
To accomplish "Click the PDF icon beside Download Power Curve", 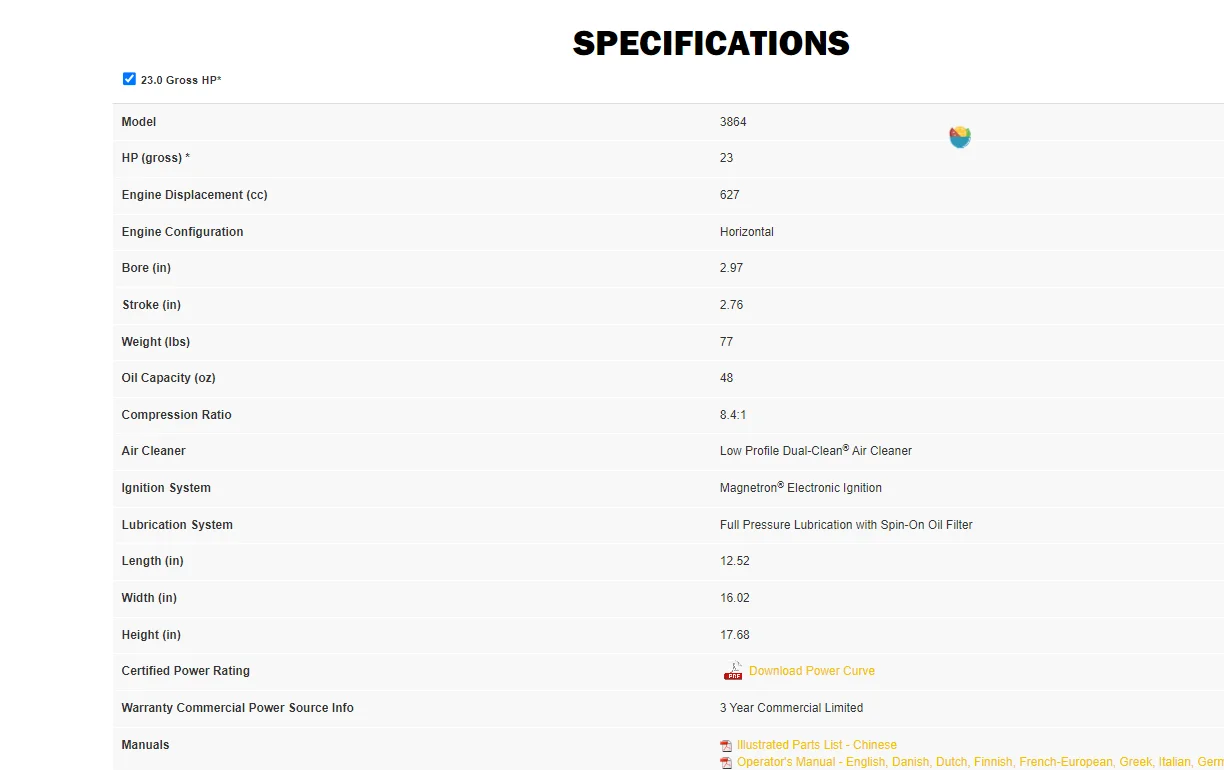I will click(x=733, y=671).
